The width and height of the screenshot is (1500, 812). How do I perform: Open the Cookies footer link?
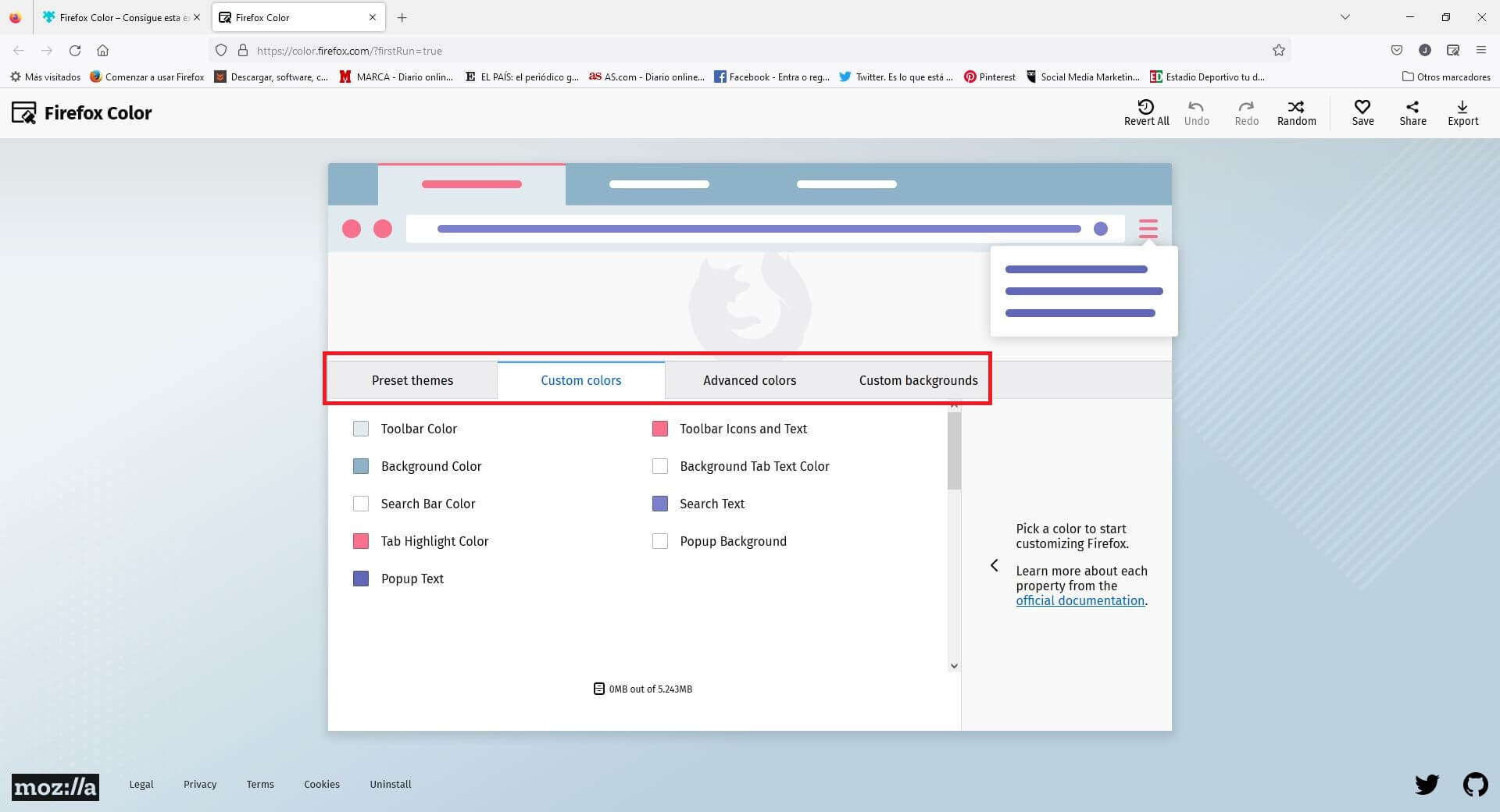(322, 784)
